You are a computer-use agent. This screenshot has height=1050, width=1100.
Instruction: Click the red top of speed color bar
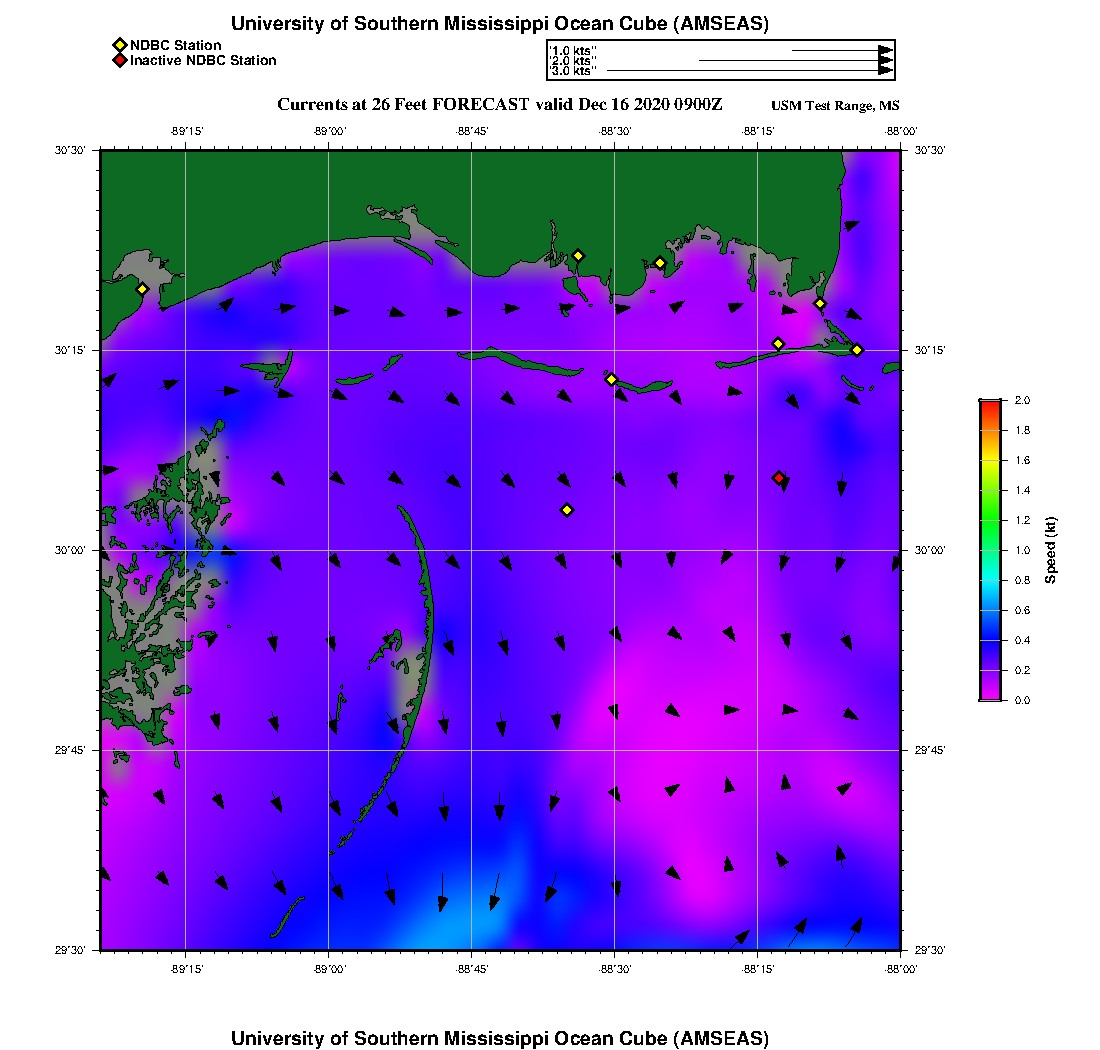pos(989,403)
